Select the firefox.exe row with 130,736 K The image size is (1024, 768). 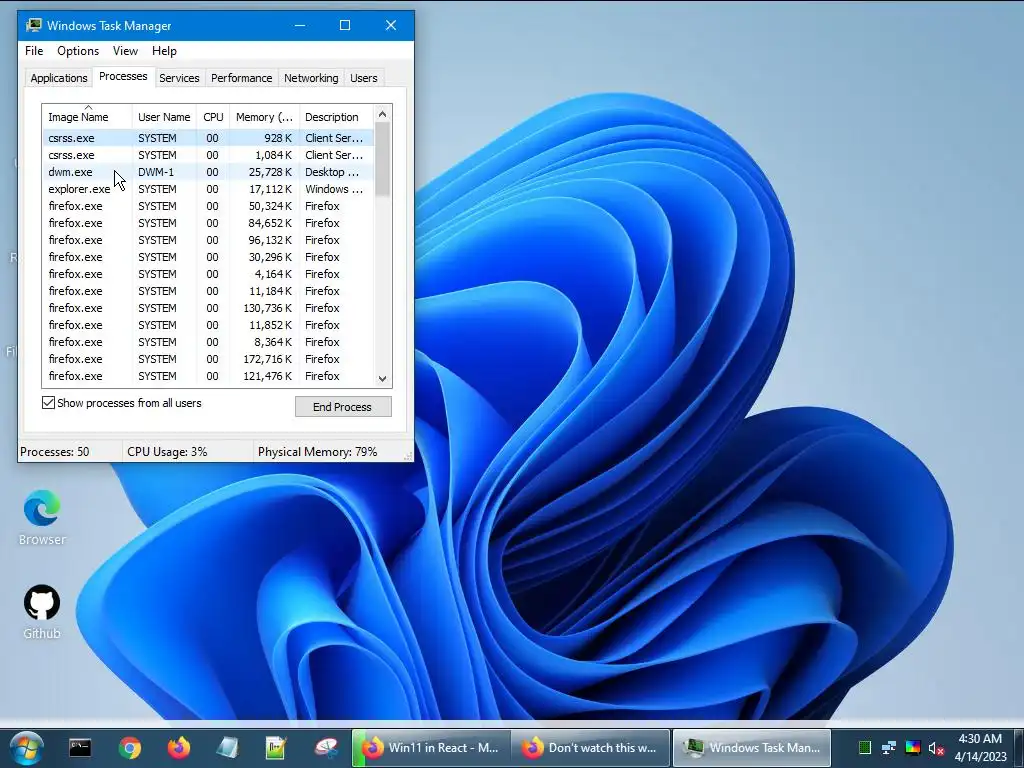(208, 308)
